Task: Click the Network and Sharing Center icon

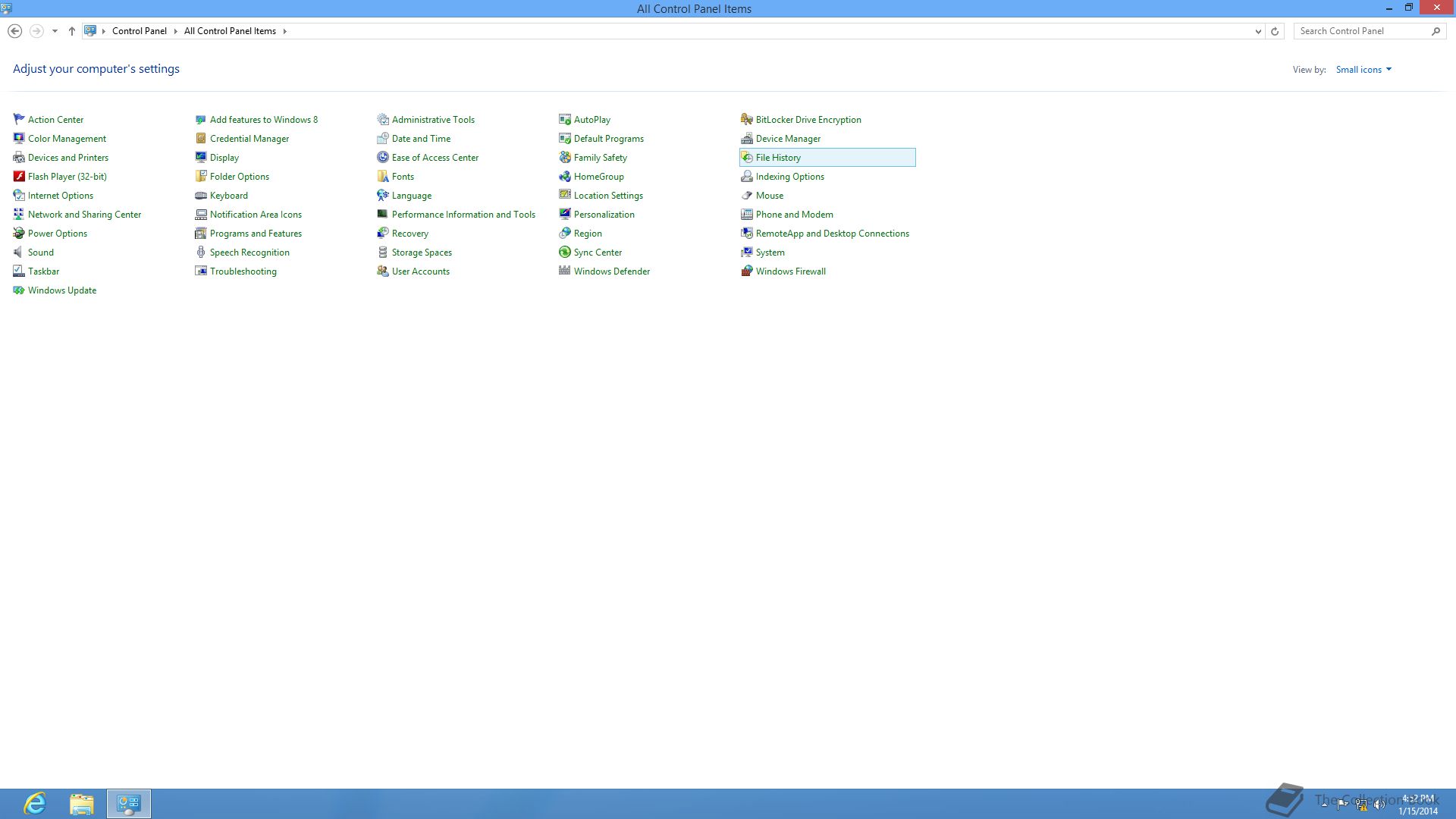Action: (x=19, y=214)
